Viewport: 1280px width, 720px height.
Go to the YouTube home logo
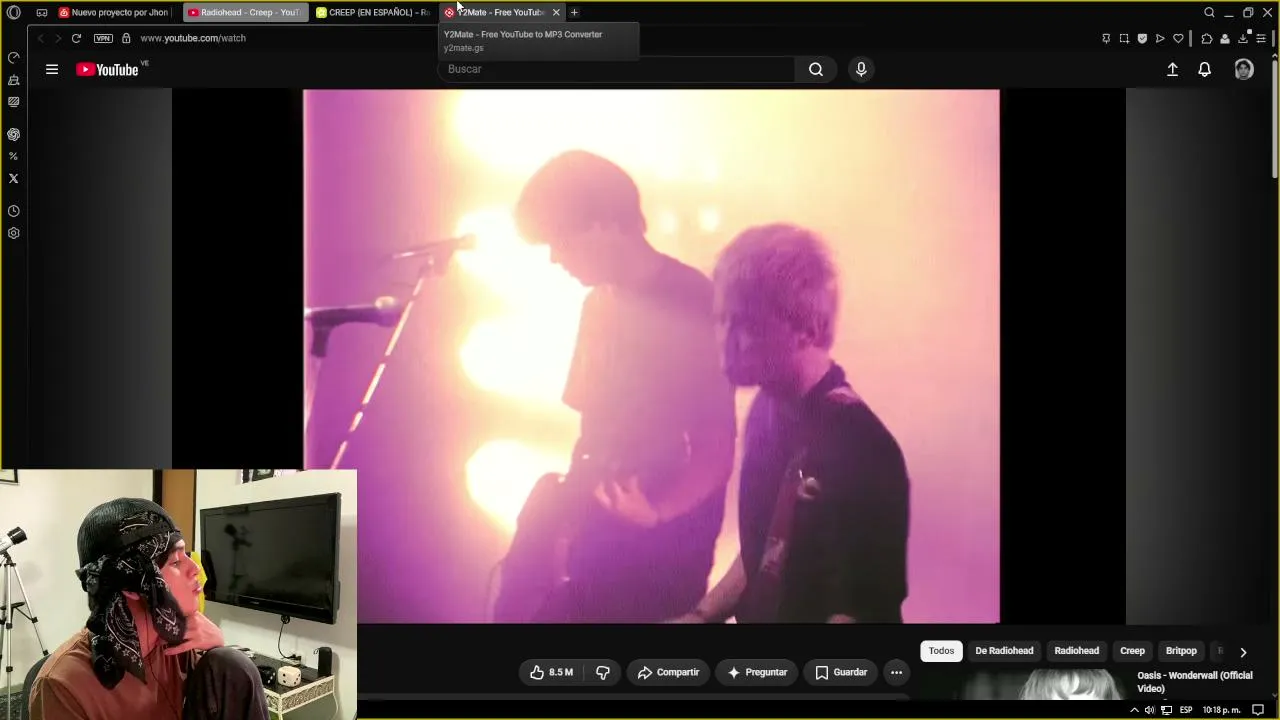point(108,69)
